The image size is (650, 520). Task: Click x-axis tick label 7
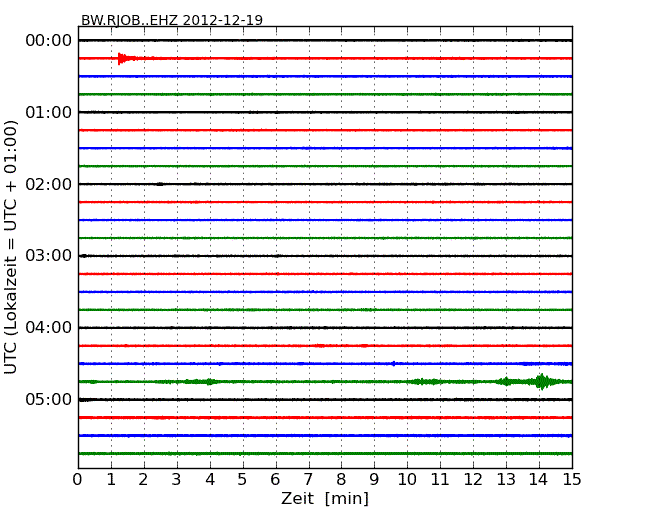(x=308, y=479)
